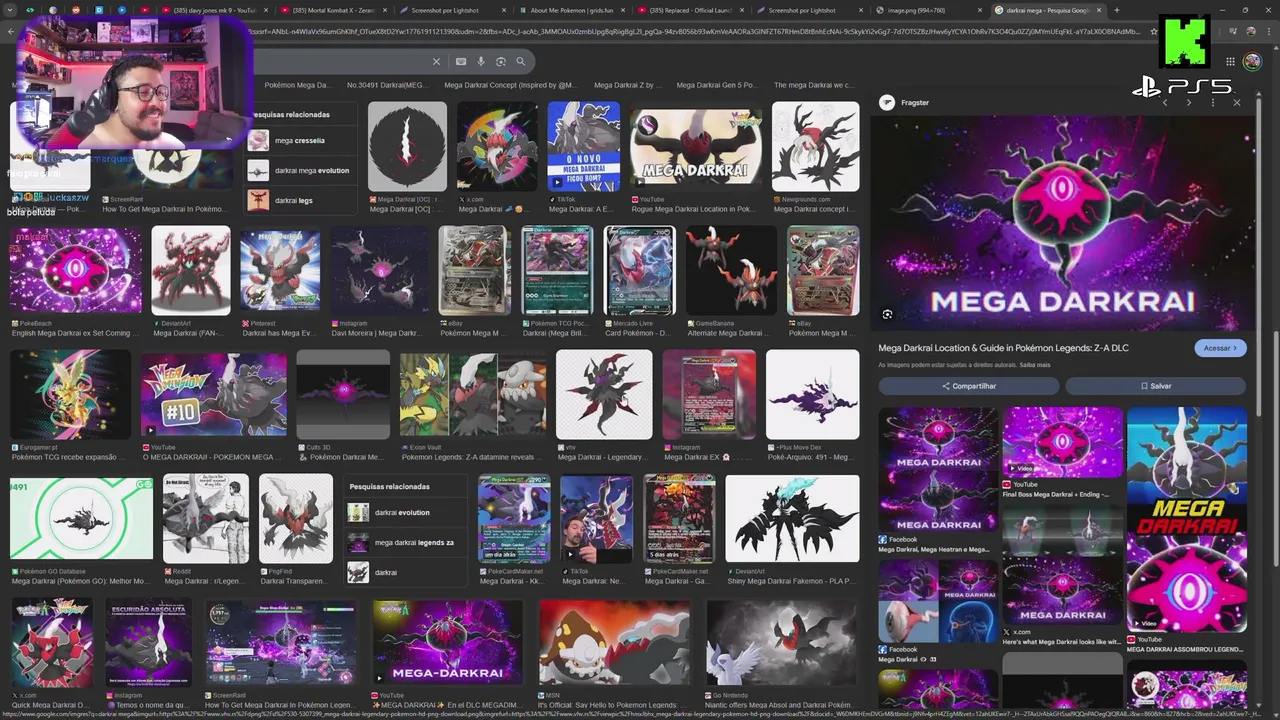Image resolution: width=1280 pixels, height=720 pixels.
Task: Open the Google apps grid icon
Action: point(1230,61)
